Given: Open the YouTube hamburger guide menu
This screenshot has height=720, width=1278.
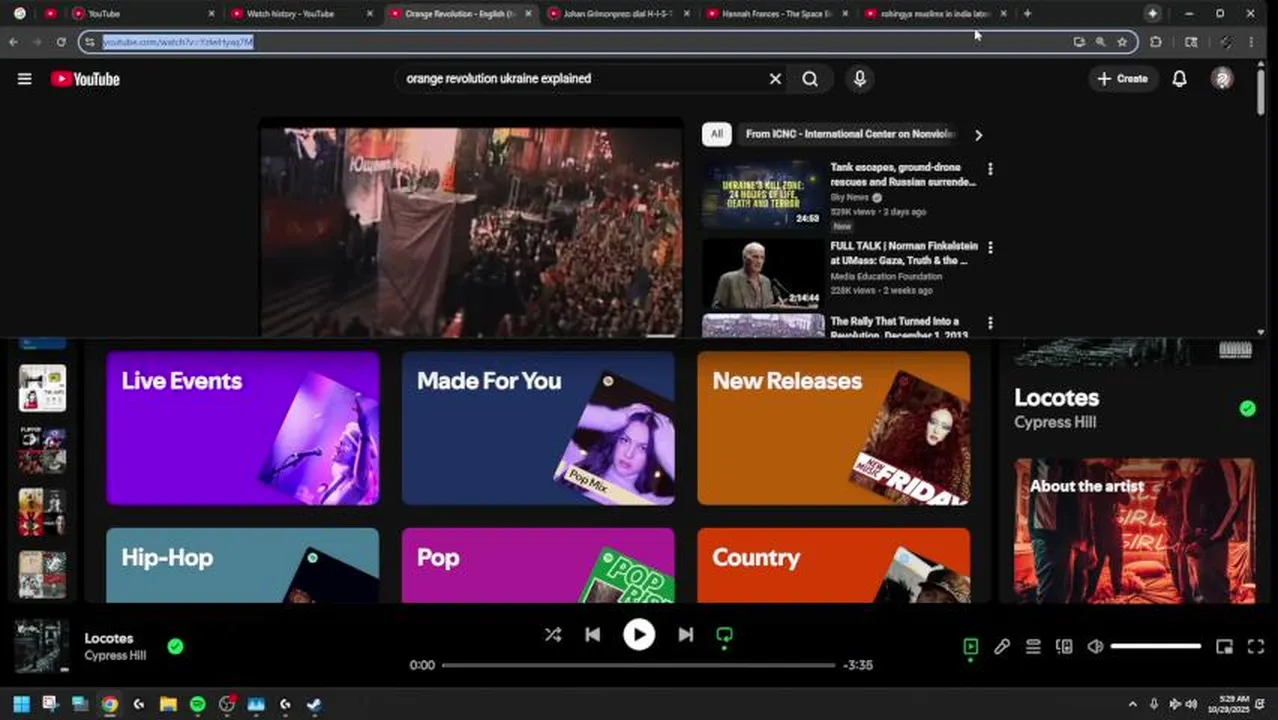Looking at the screenshot, I should point(24,79).
